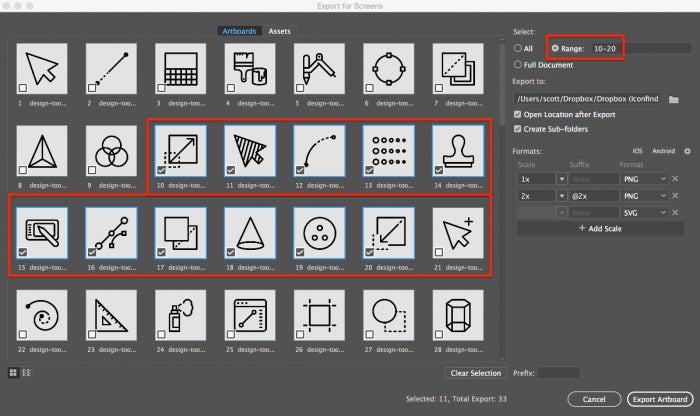Viewport: 700px width, 416px height.
Task: Switch to the Artboards tab
Action: point(239,31)
